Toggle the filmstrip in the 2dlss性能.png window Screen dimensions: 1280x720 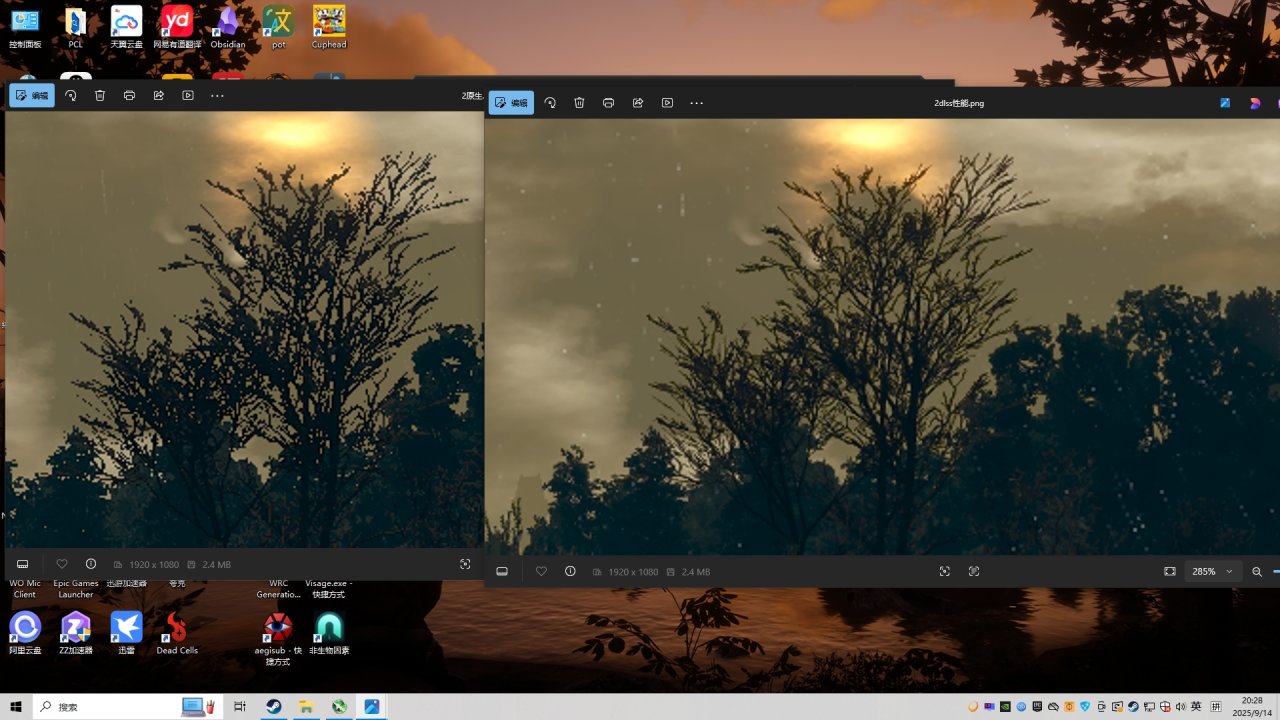click(502, 571)
